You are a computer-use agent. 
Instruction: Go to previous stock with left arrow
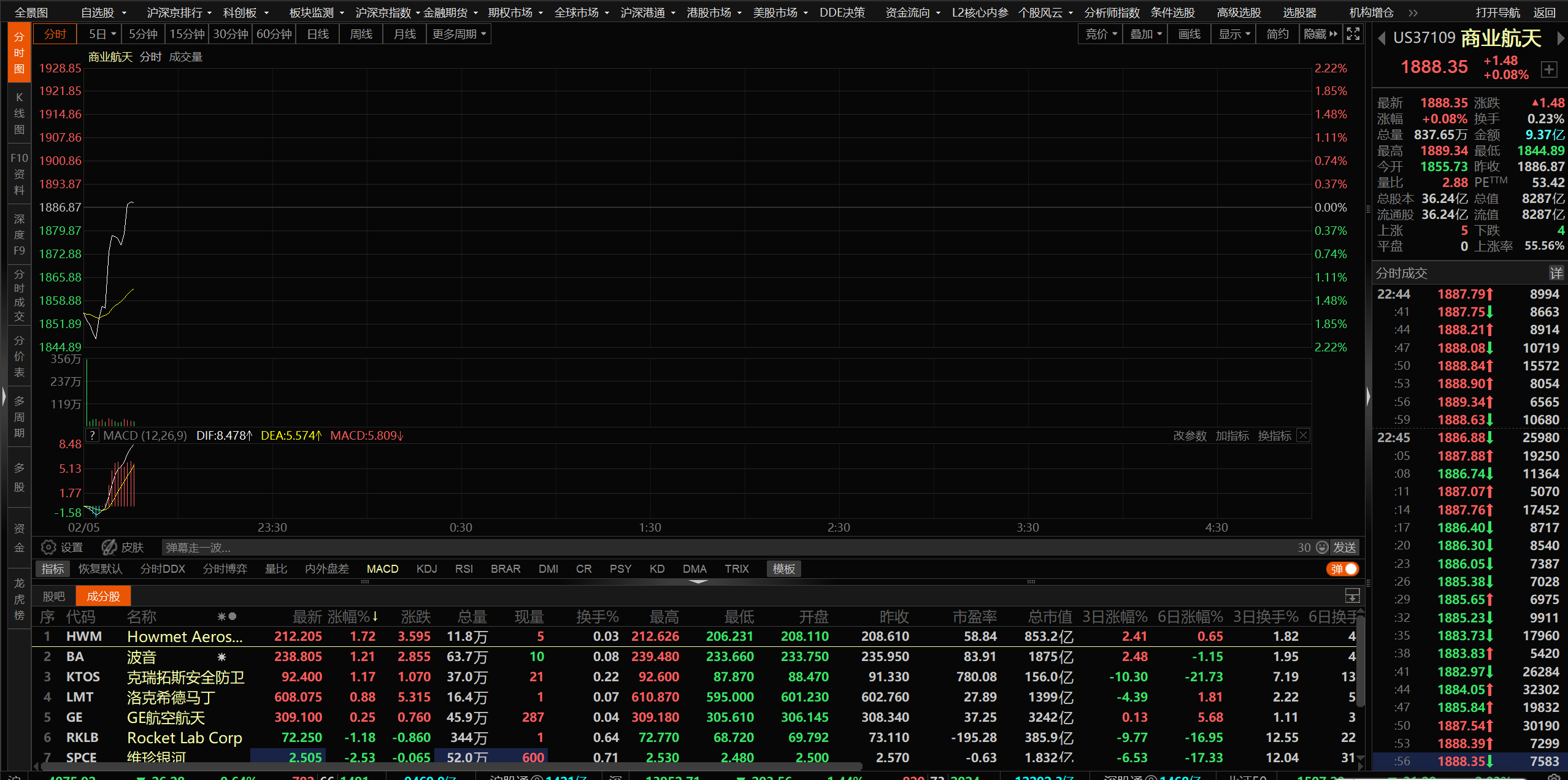coord(1382,39)
